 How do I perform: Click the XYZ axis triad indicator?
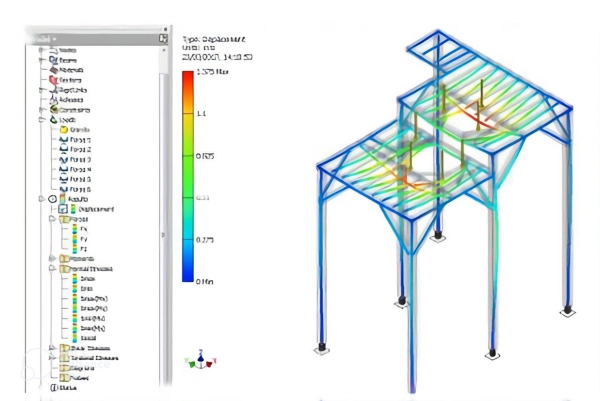pyautogui.click(x=201, y=359)
